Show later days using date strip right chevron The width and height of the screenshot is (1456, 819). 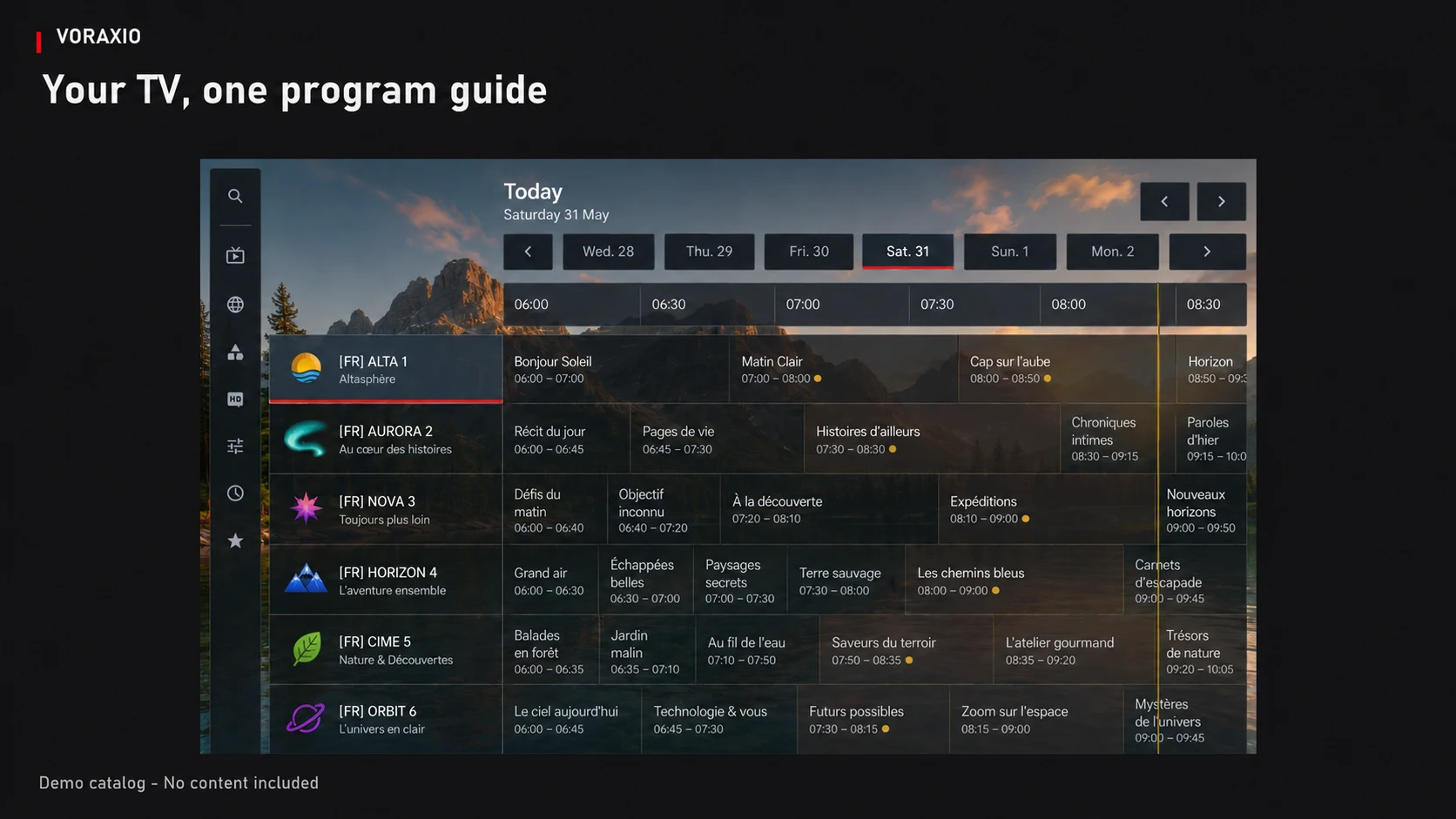point(1207,252)
